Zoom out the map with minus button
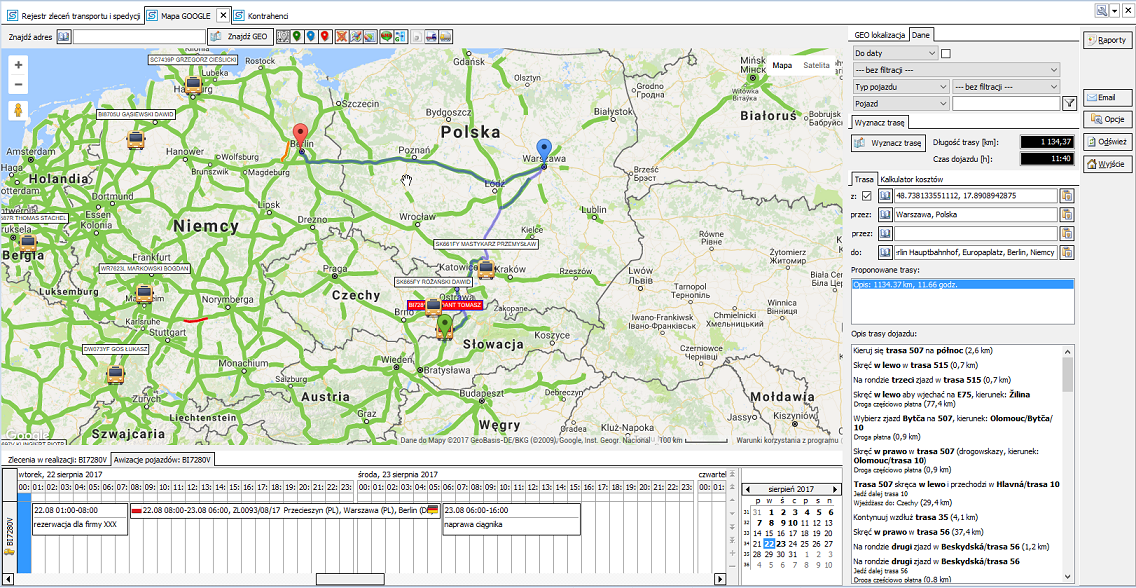The image size is (1136, 588). (x=18, y=84)
